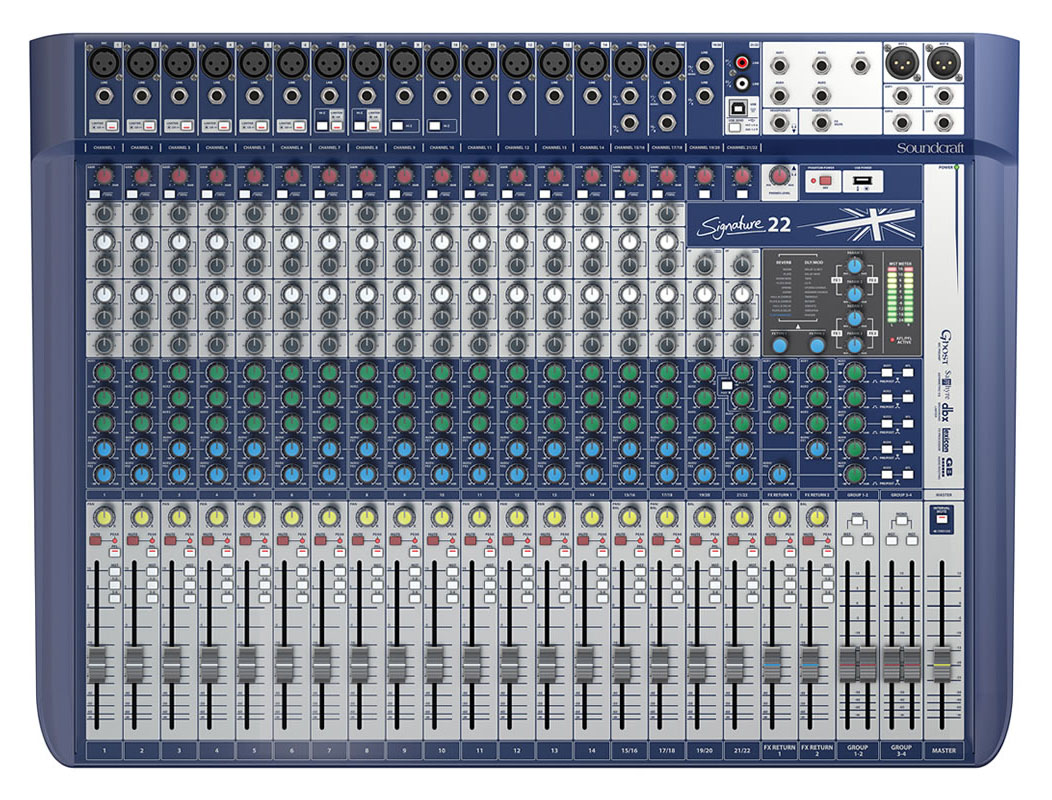Click the MST R XLR output connector
The width and height of the screenshot is (1052, 800).
click(942, 64)
